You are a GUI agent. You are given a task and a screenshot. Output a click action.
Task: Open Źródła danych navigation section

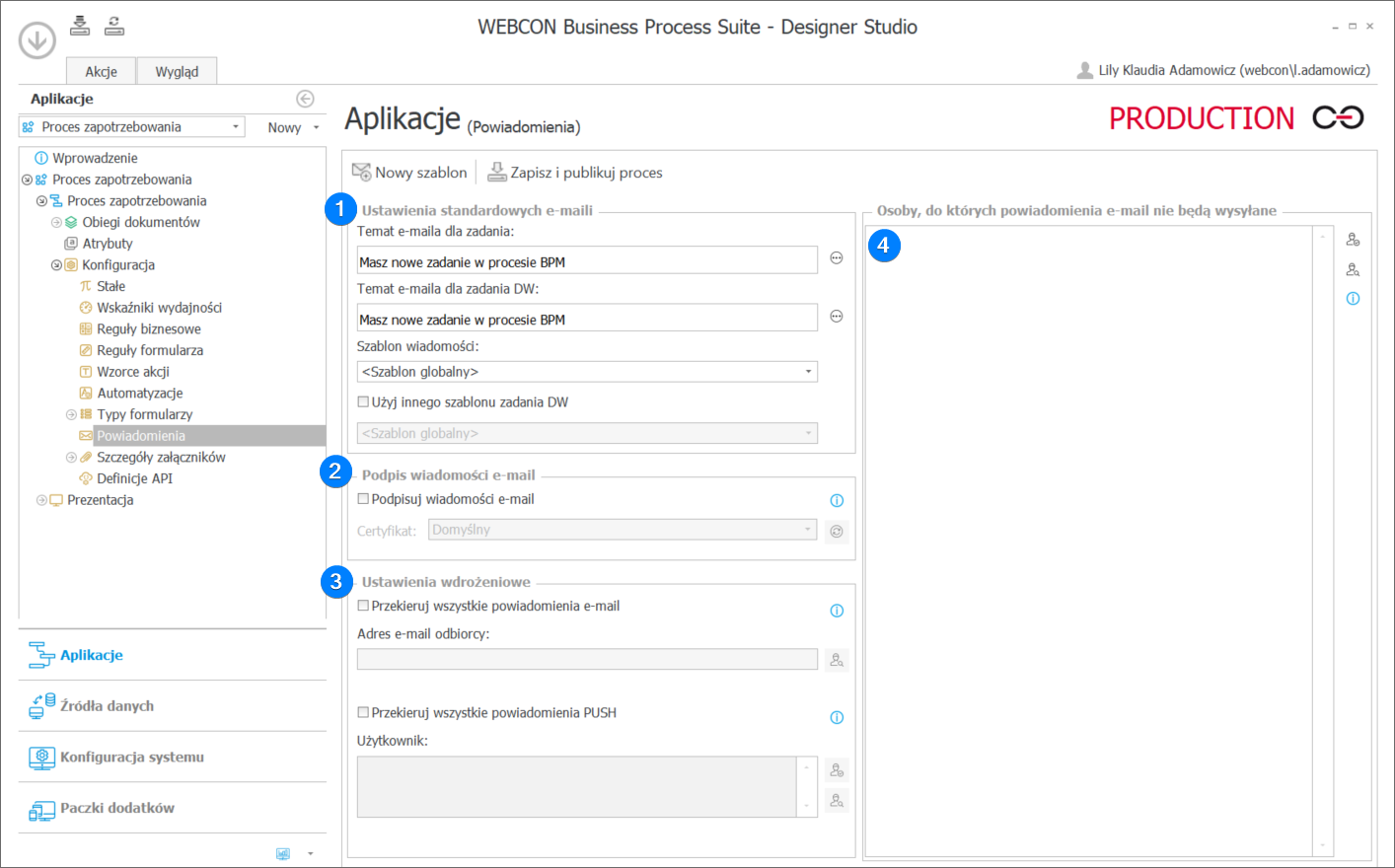tap(172, 706)
